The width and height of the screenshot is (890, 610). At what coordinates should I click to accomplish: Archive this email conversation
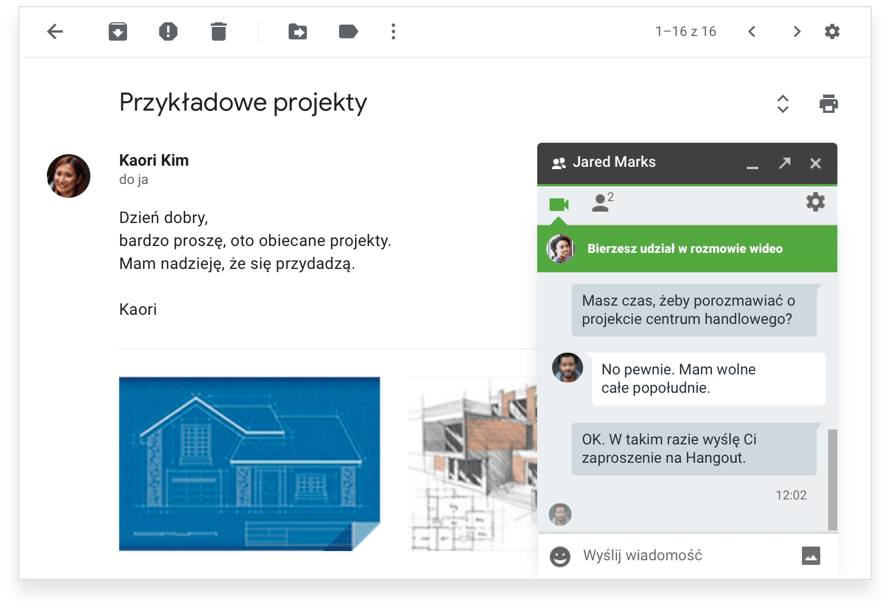pyautogui.click(x=118, y=32)
